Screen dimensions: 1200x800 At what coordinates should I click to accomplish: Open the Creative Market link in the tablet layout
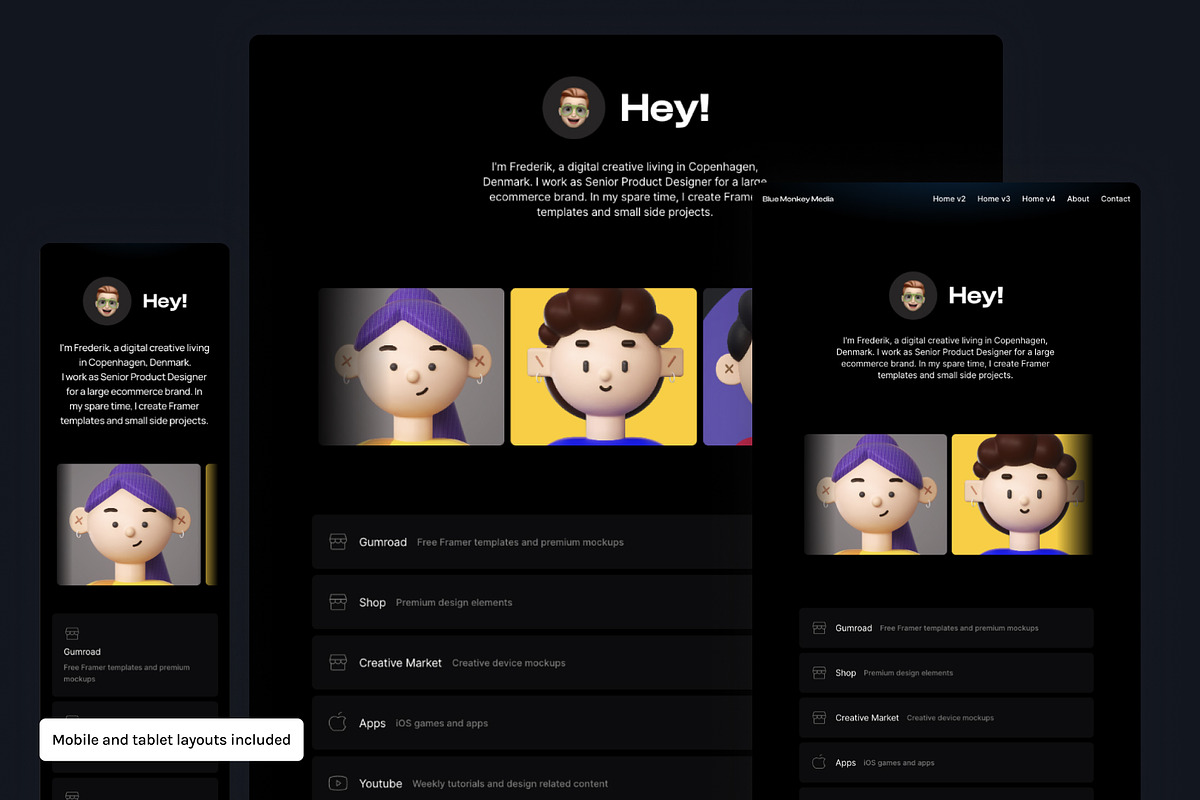946,717
